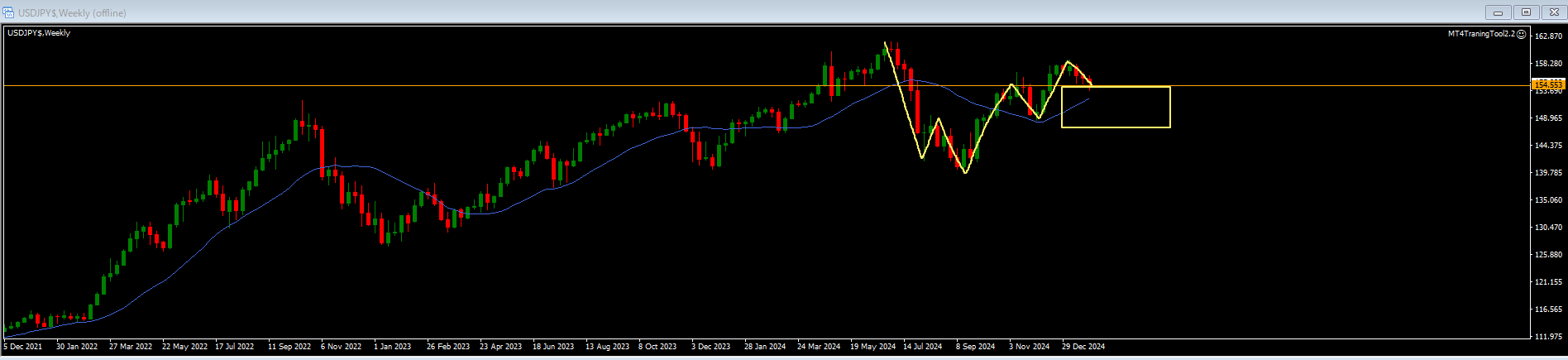Close the USDJPY Weekly chart window

[x=1552, y=12]
